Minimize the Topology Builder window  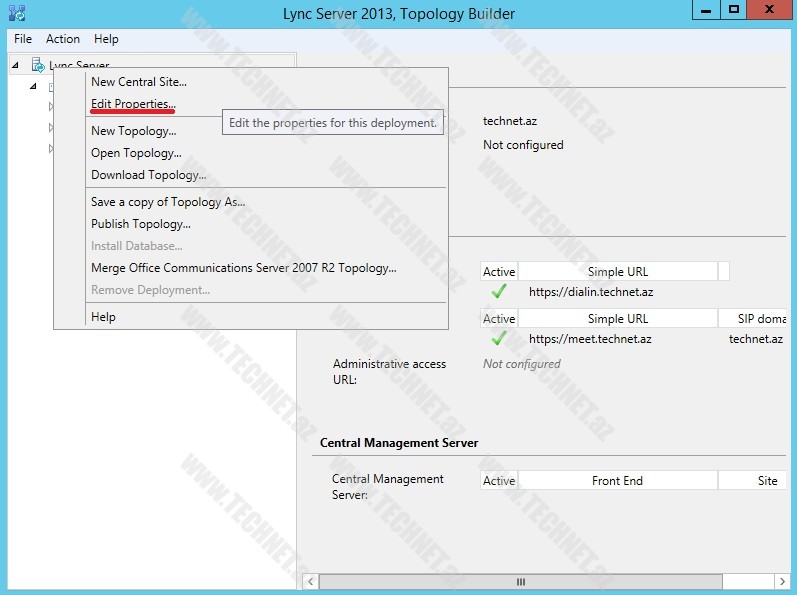[x=706, y=10]
